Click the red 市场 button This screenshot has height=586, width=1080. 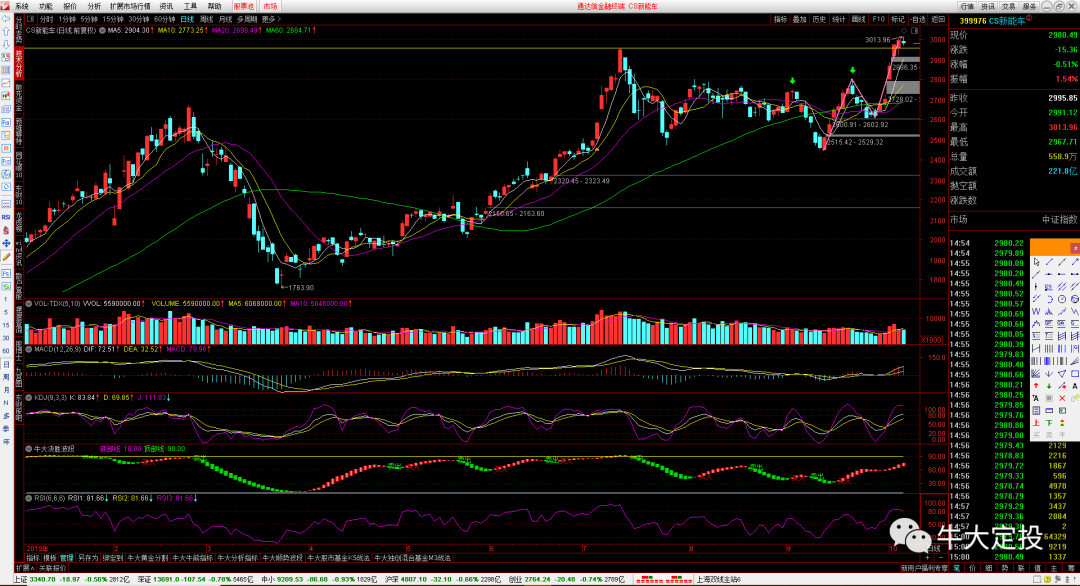pos(270,6)
